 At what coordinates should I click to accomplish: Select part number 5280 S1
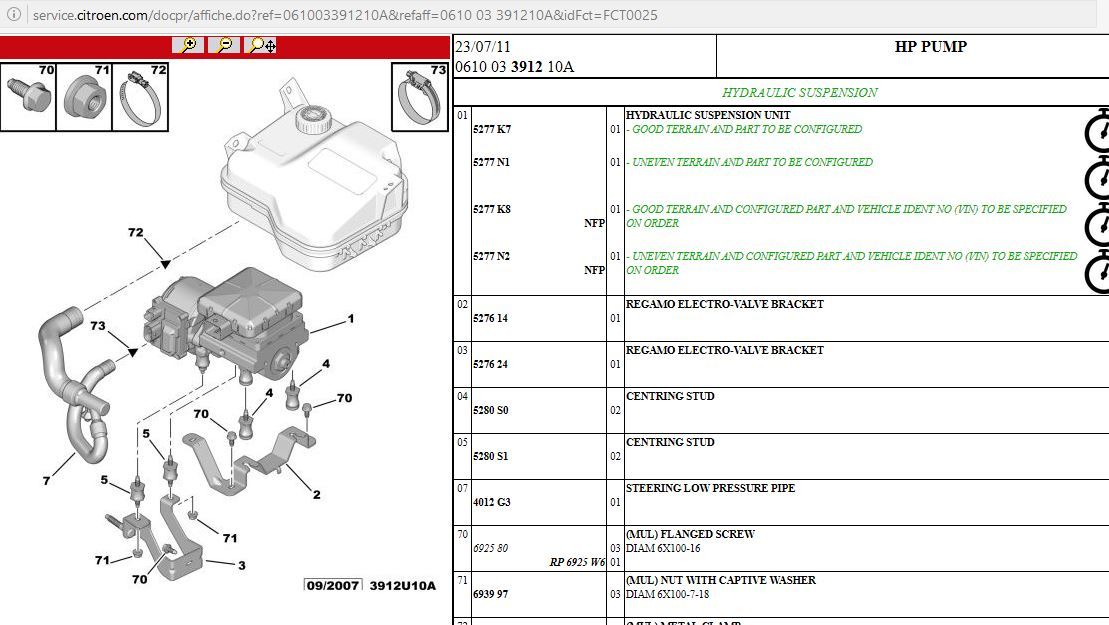[x=491, y=456]
